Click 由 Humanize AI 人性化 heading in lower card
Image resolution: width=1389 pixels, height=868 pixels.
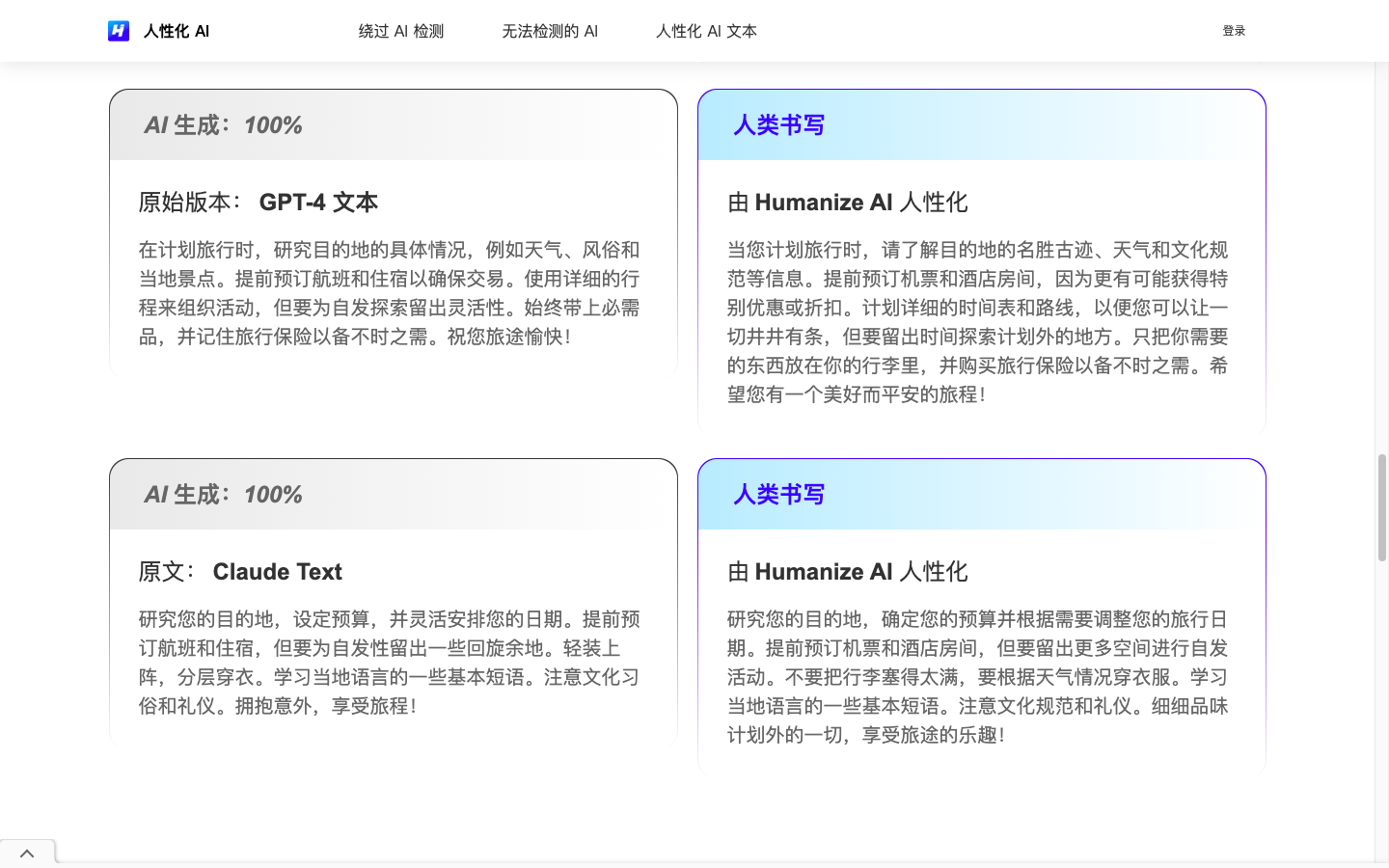coord(847,572)
